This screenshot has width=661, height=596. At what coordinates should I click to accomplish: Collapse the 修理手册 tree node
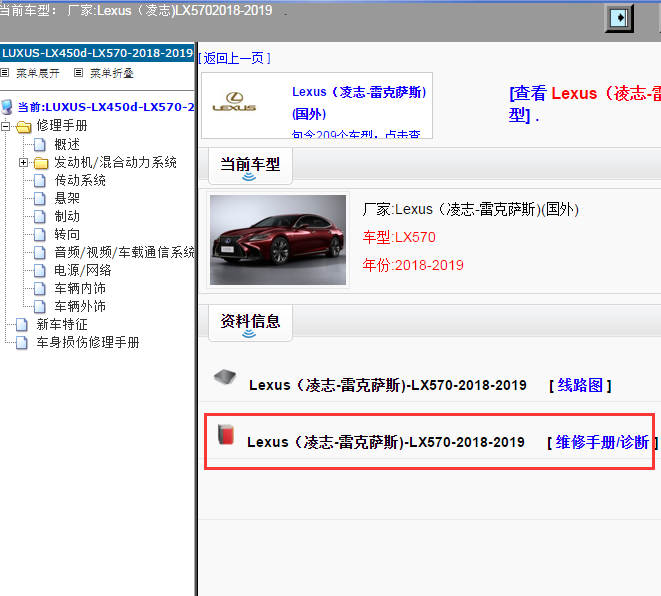pyautogui.click(x=6, y=126)
